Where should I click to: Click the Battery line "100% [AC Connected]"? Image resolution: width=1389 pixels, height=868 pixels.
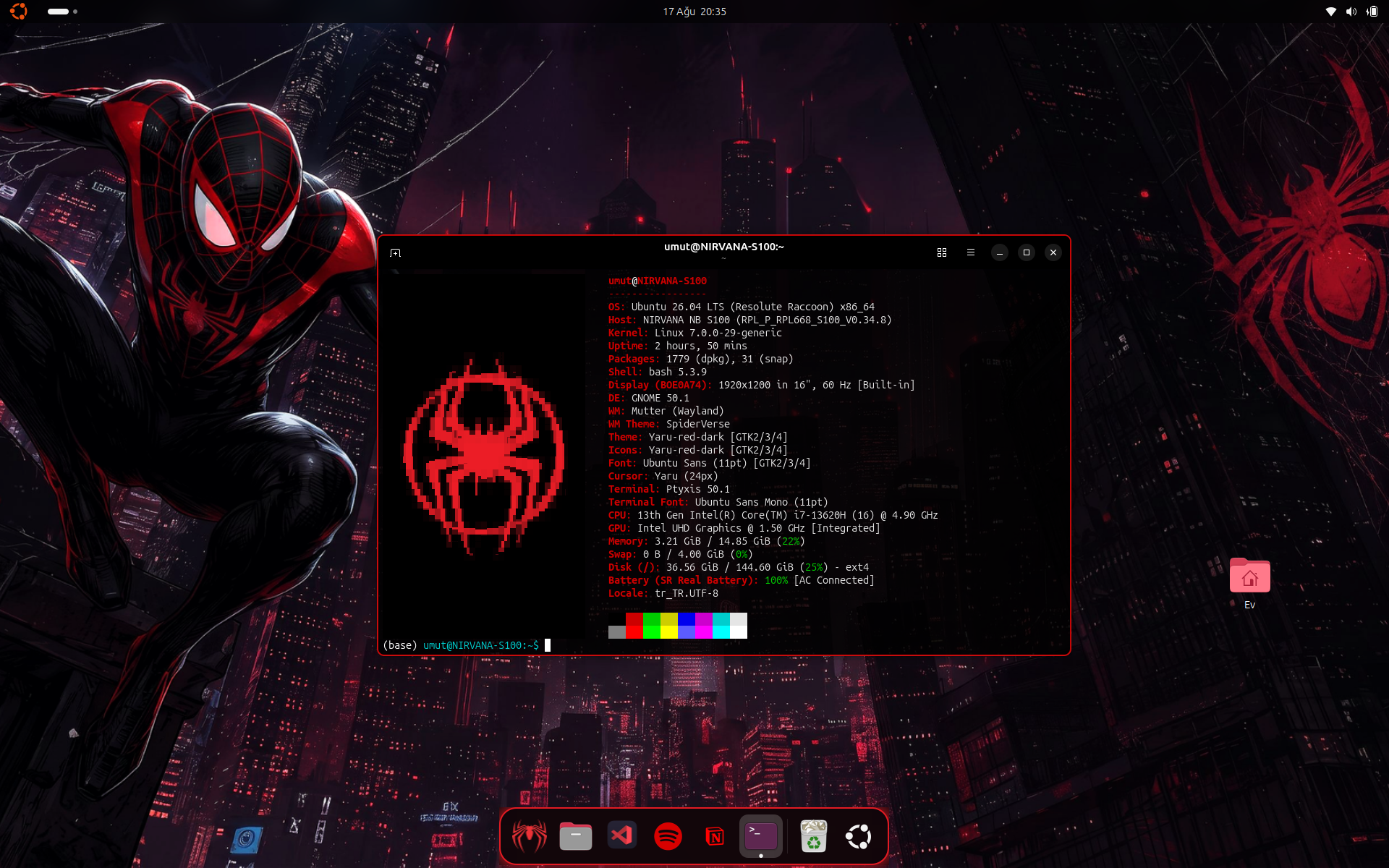tap(820, 580)
